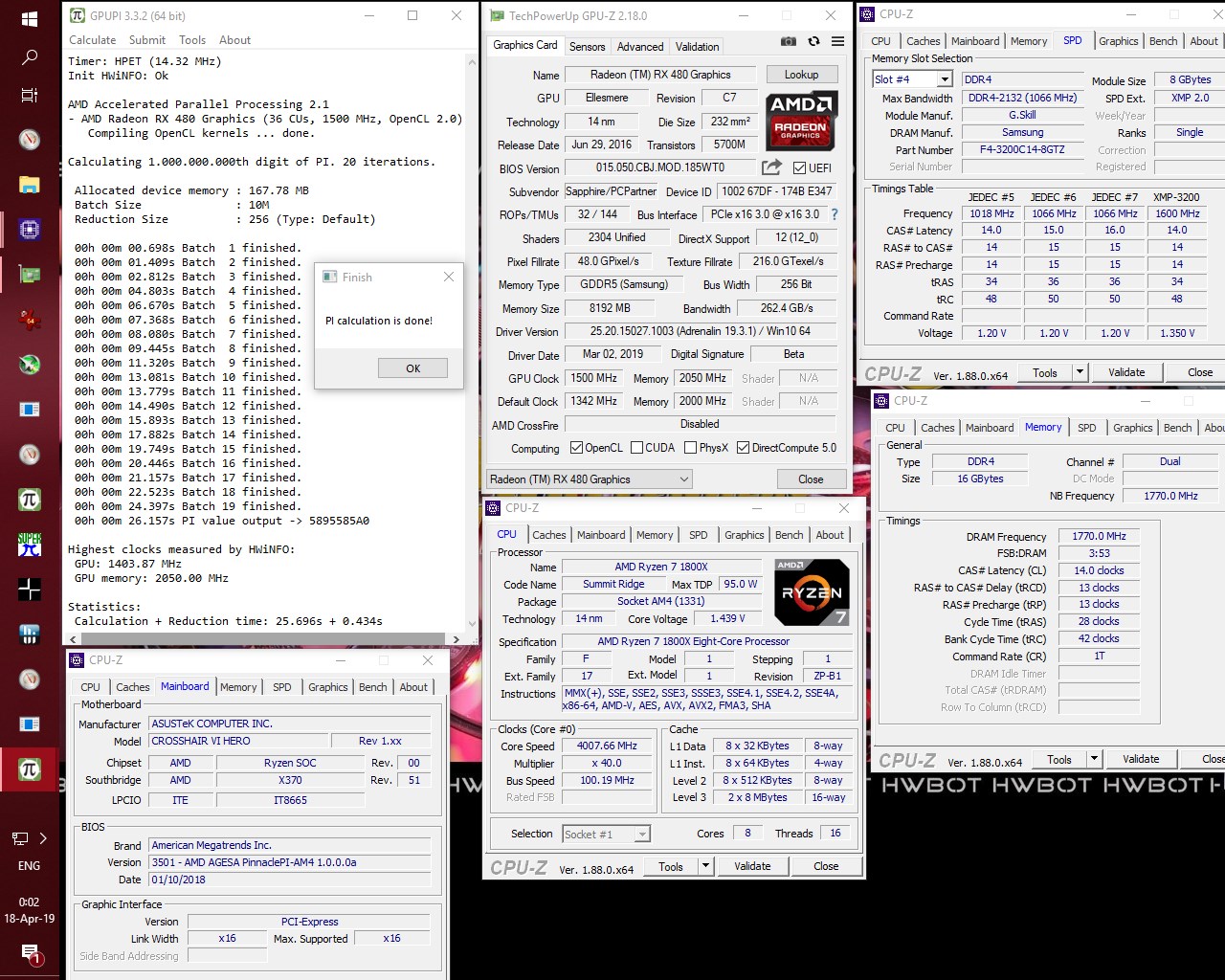This screenshot has width=1225, height=980.
Task: Switch to CPU-Z purple chip taskbar icon
Action: coord(30,230)
